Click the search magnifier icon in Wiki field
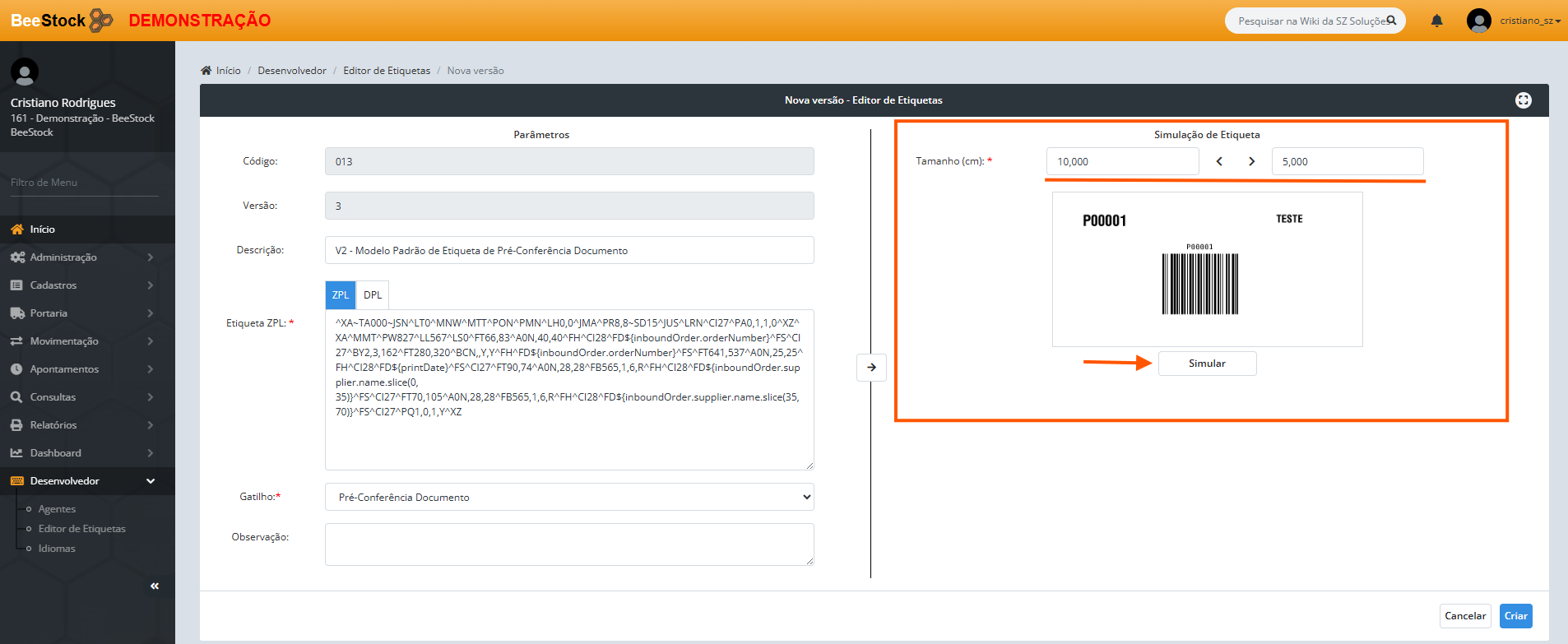 point(1391,21)
